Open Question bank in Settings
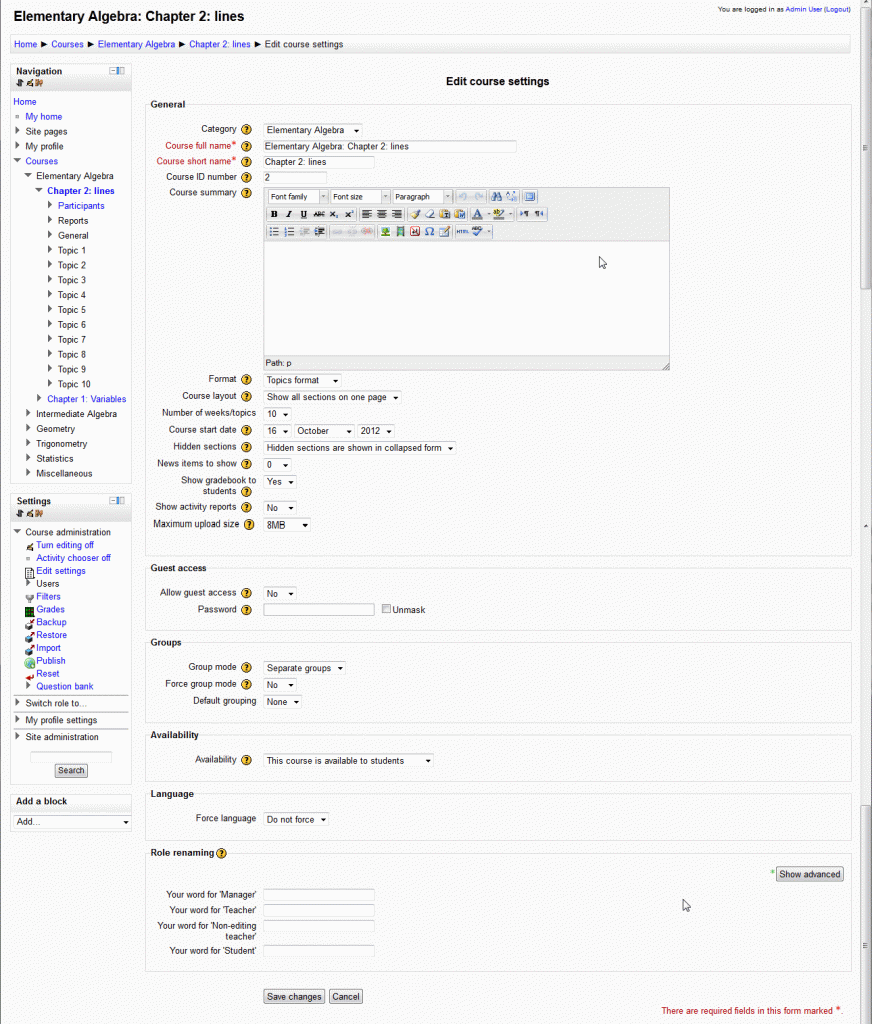Image resolution: width=872 pixels, height=1024 pixels. coord(65,686)
